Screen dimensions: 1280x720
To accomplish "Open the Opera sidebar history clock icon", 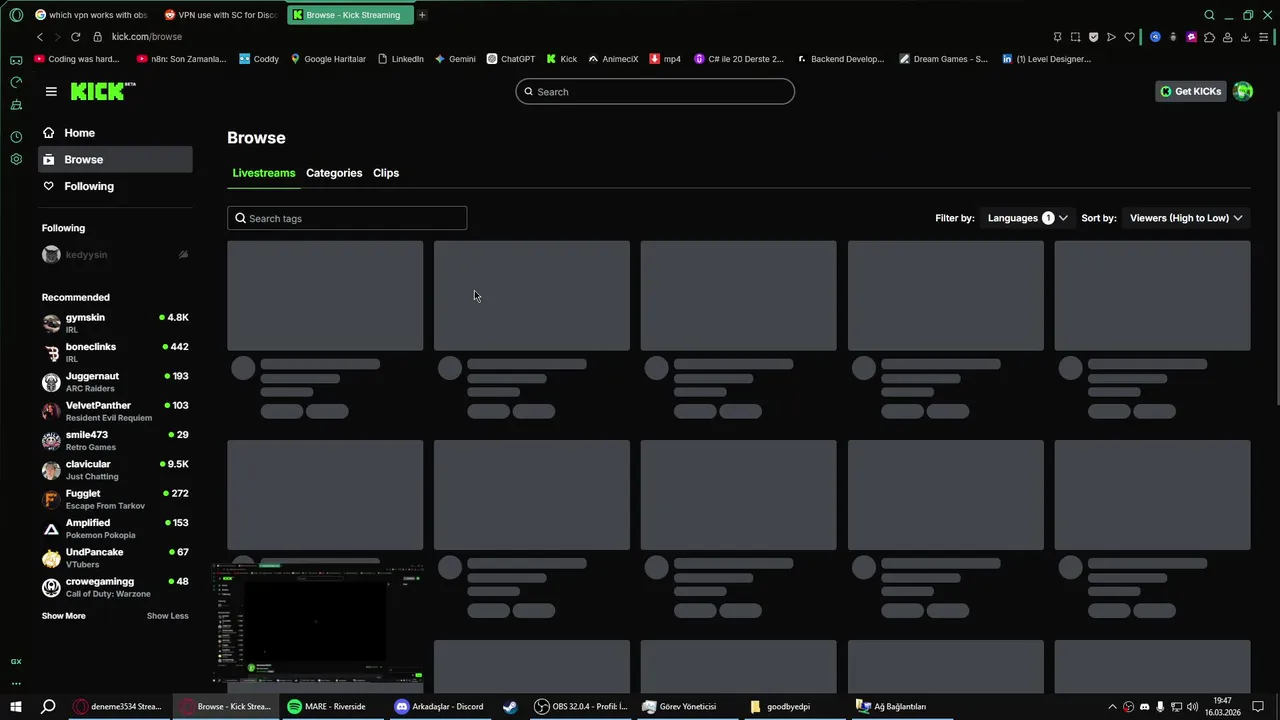I will [x=16, y=137].
